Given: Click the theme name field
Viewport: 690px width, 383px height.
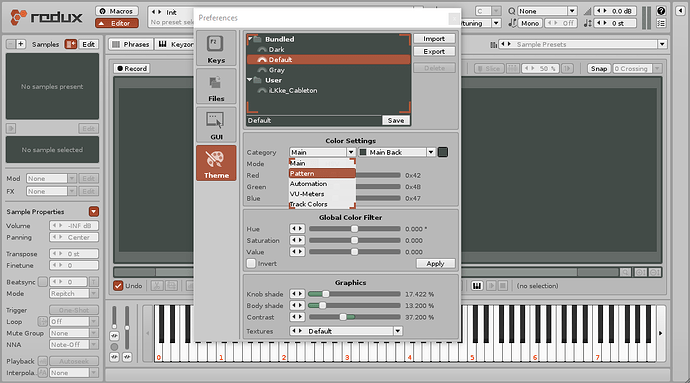Looking at the screenshot, I should click(x=314, y=120).
